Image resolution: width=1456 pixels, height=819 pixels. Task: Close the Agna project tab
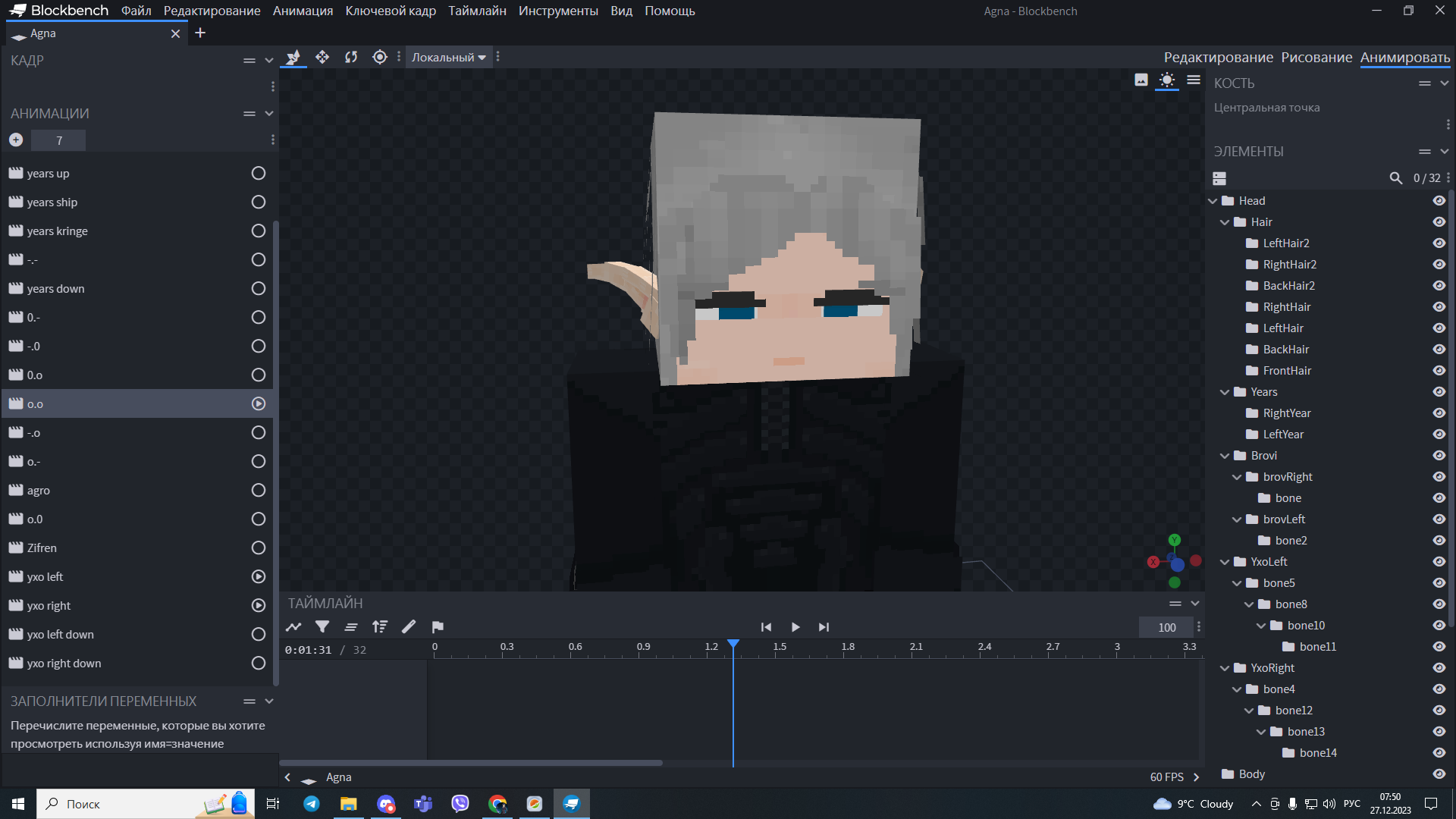point(175,33)
